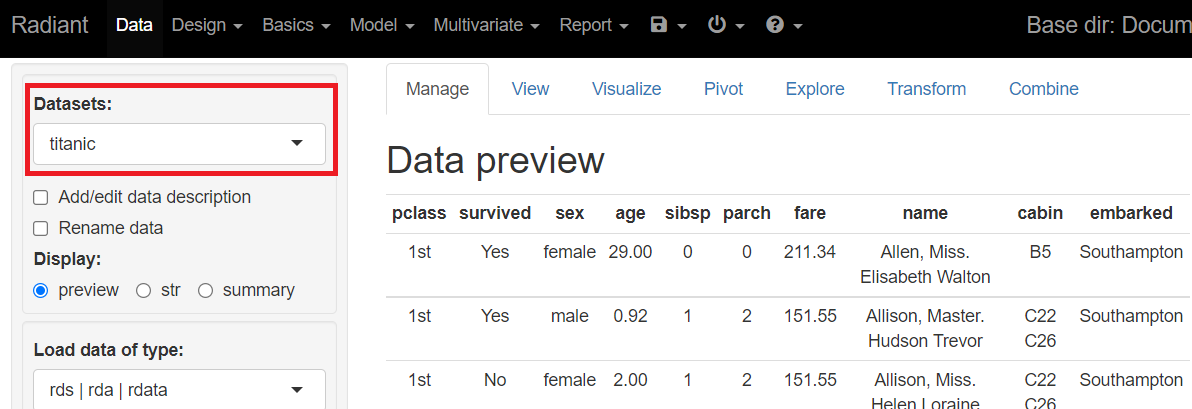Expand the Model menu
The height and width of the screenshot is (409, 1192).
point(382,25)
